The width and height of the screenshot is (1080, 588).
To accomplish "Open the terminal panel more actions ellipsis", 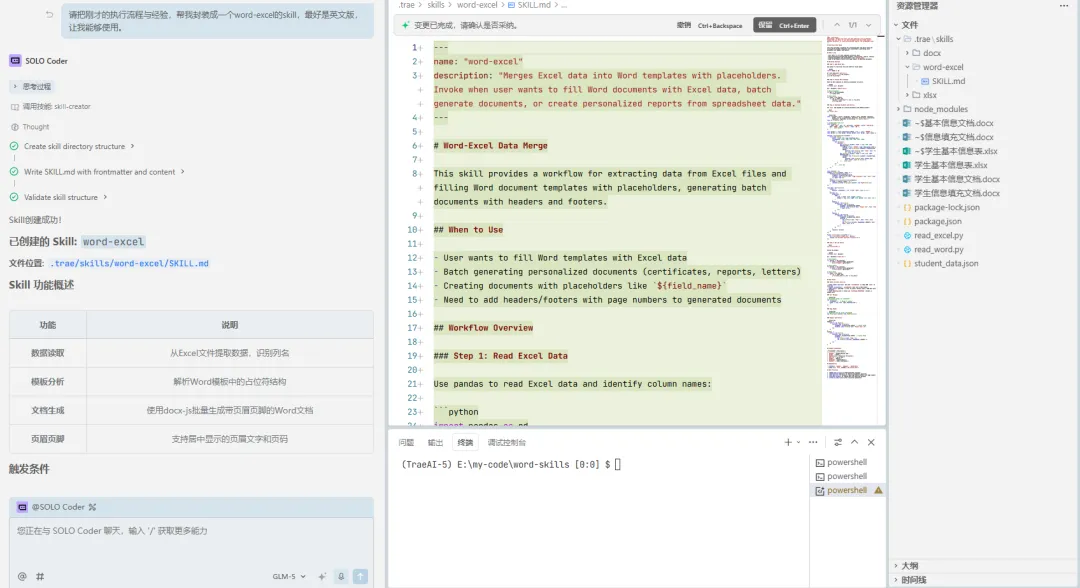I will pos(813,442).
